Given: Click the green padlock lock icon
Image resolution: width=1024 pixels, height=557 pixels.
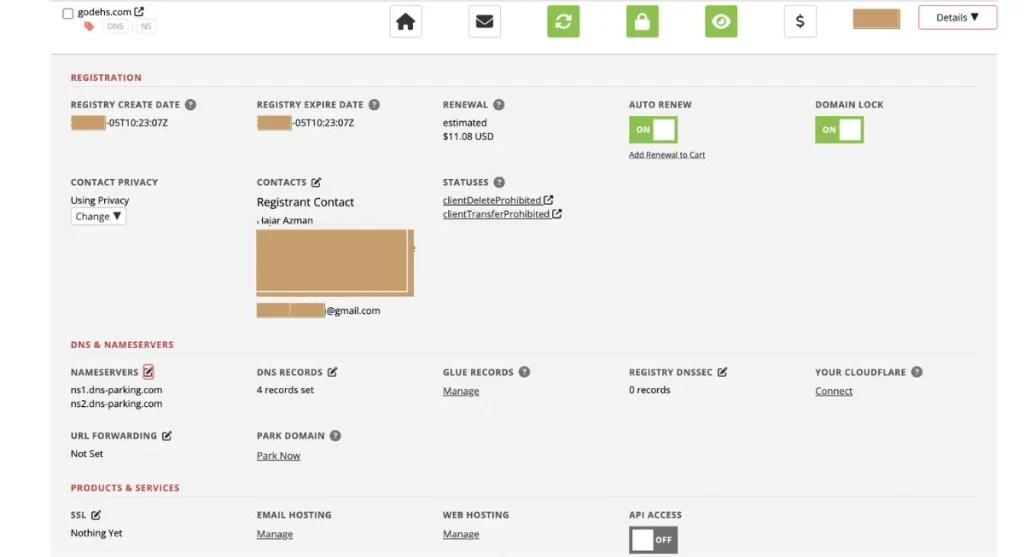Looking at the screenshot, I should [x=642, y=22].
